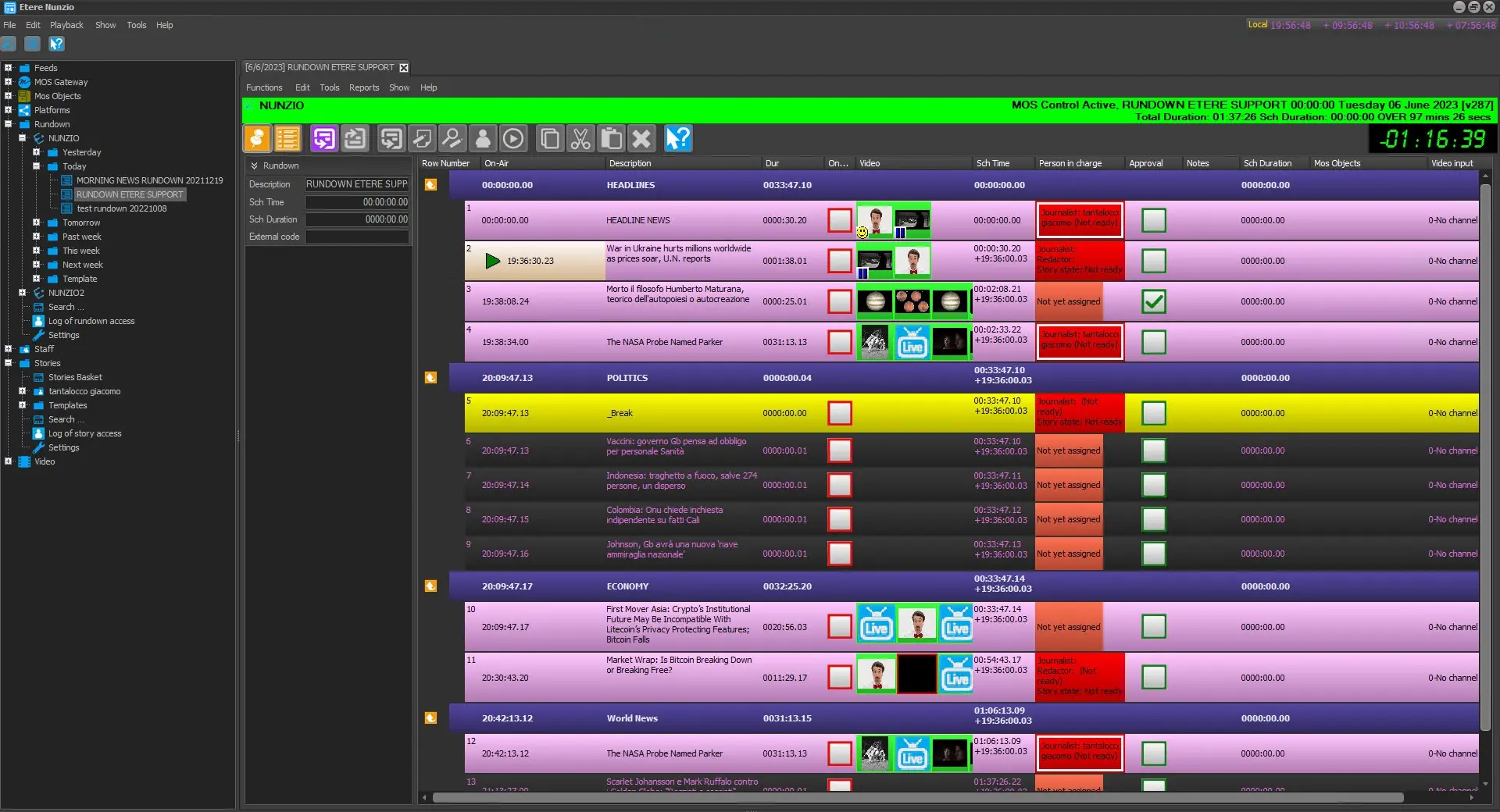Toggle the red on-air box for _Break row
The height and width of the screenshot is (812, 1500).
coord(839,413)
